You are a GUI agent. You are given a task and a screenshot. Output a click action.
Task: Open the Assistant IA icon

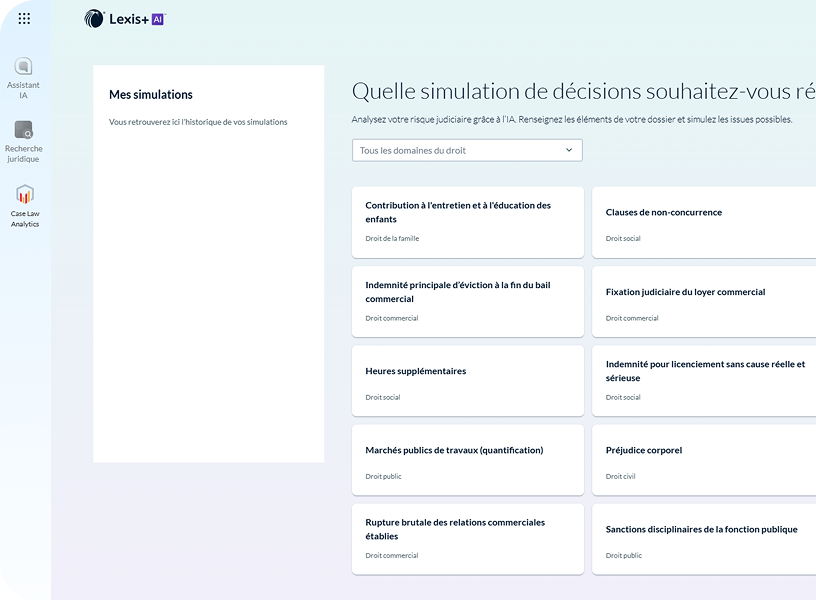point(24,67)
